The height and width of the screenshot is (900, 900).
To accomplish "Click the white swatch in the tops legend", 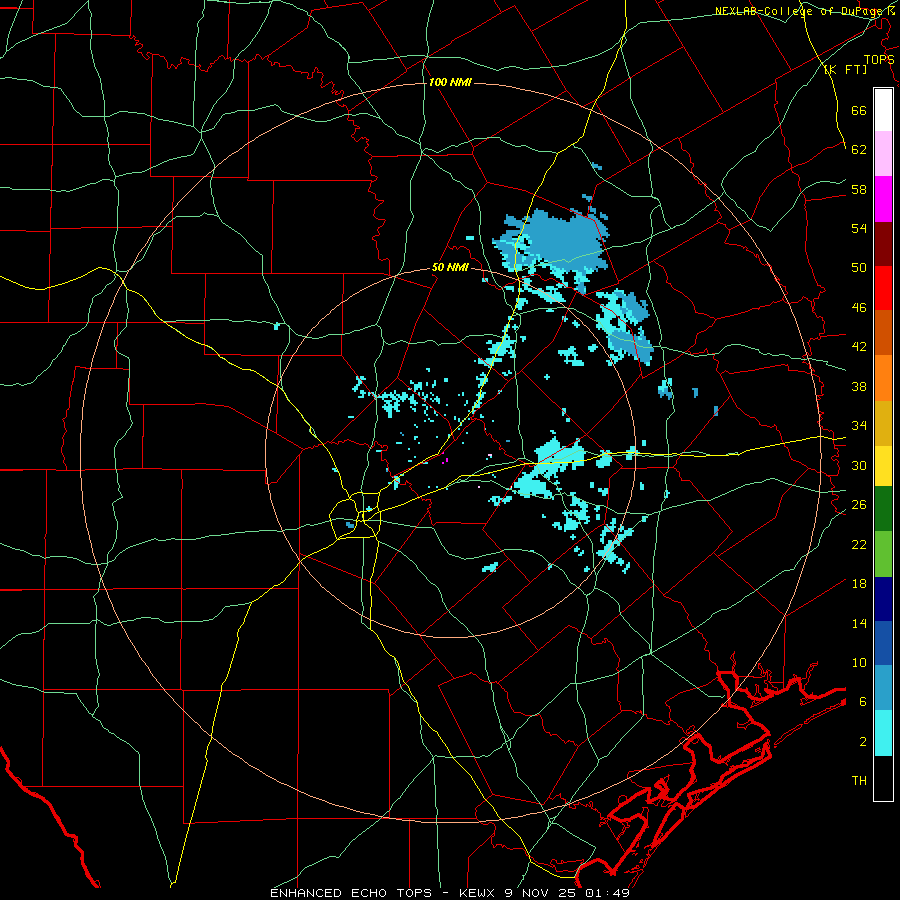I will (883, 110).
